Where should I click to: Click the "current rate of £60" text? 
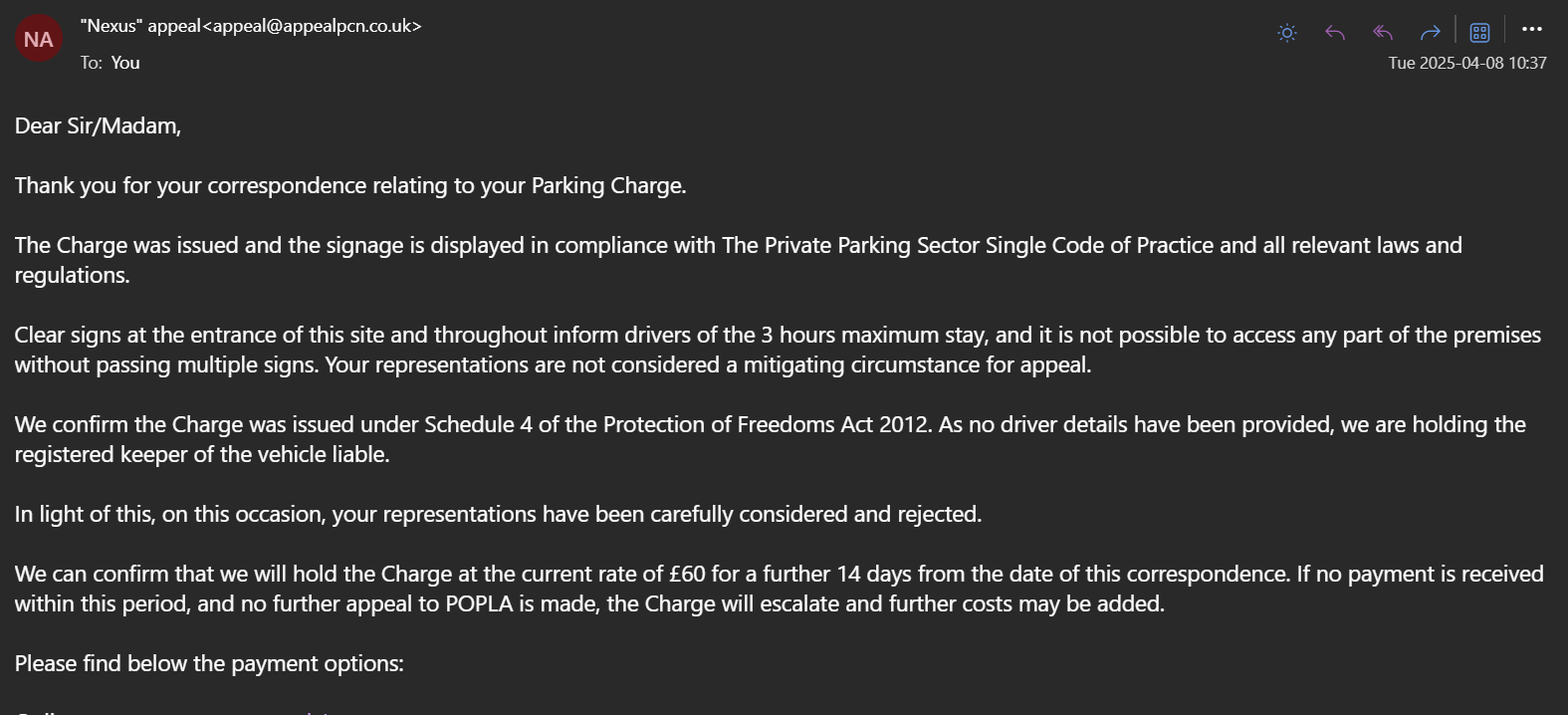click(x=594, y=574)
